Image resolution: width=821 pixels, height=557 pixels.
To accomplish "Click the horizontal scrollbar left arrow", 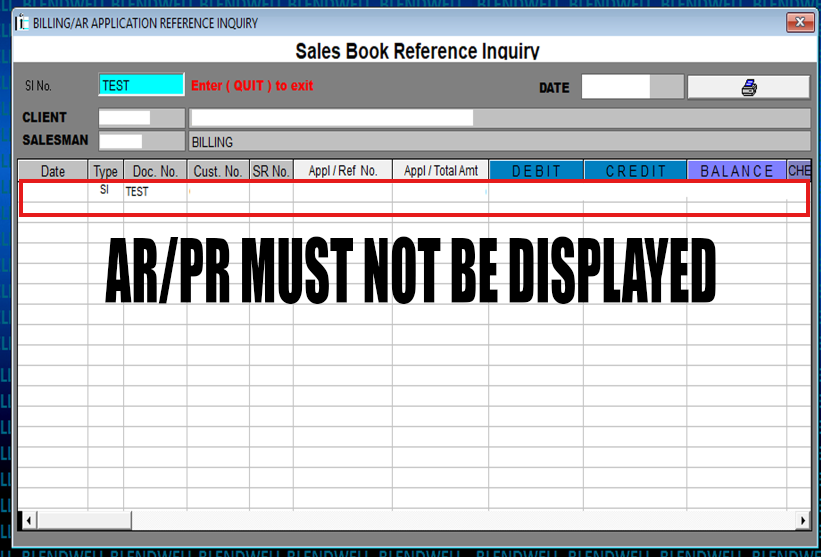I will (29, 520).
